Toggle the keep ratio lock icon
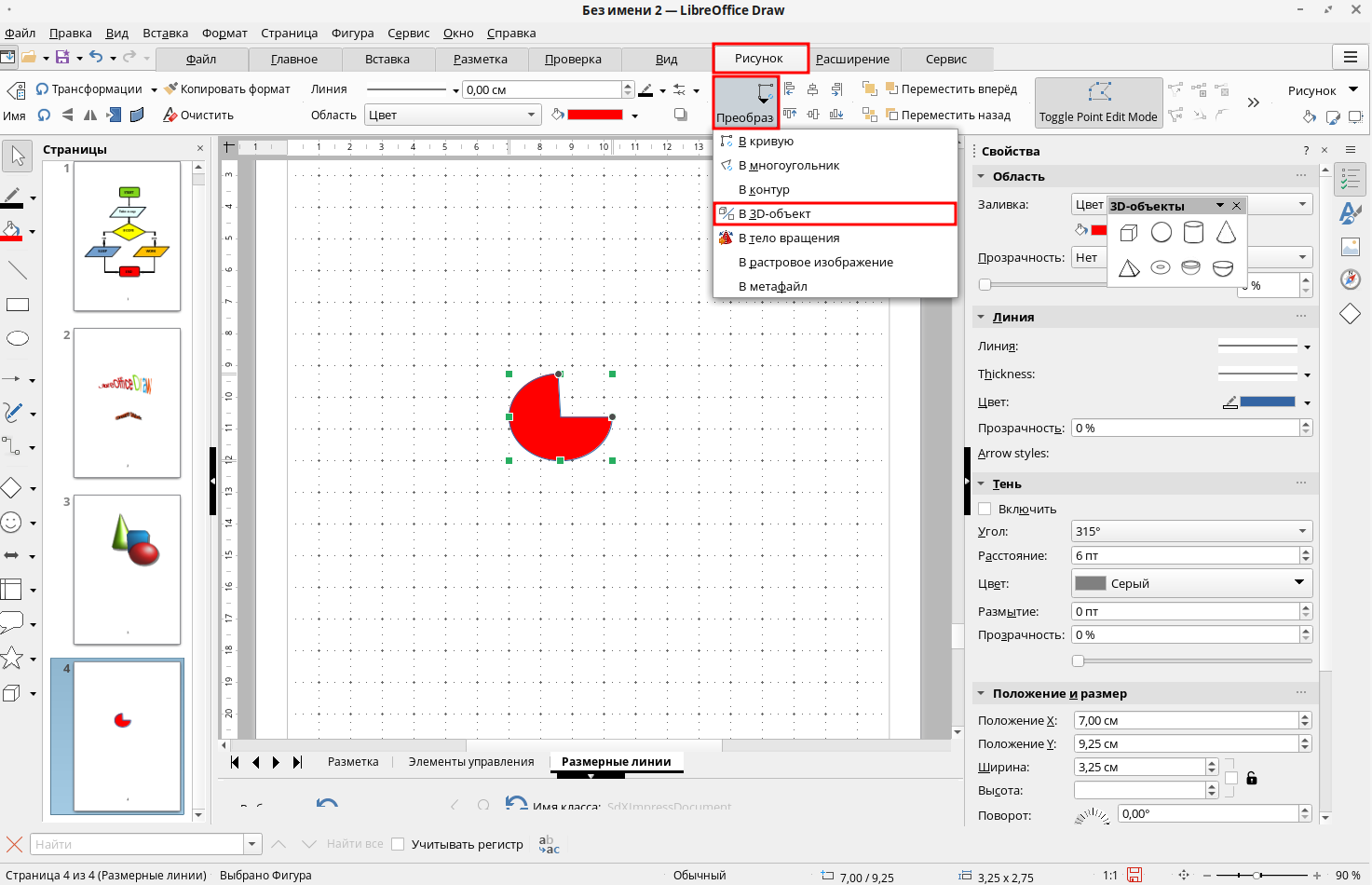 coord(1252,778)
